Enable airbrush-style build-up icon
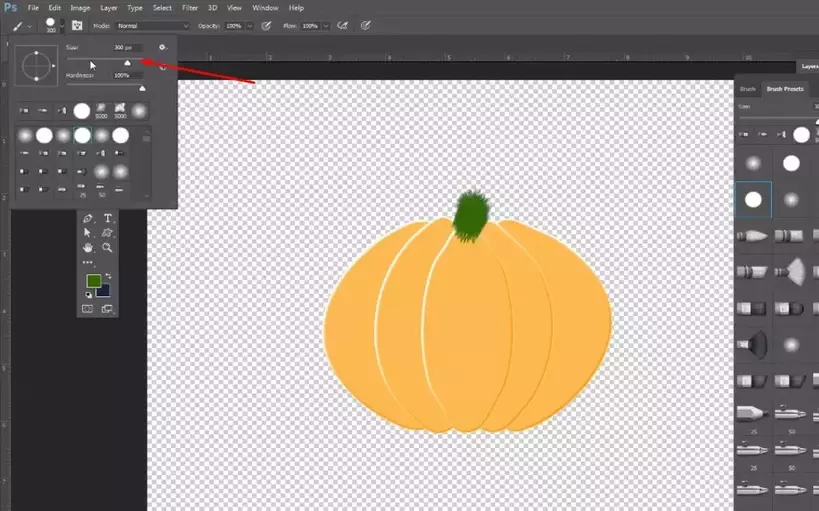Screen dimensions: 819x511 (x=343, y=26)
